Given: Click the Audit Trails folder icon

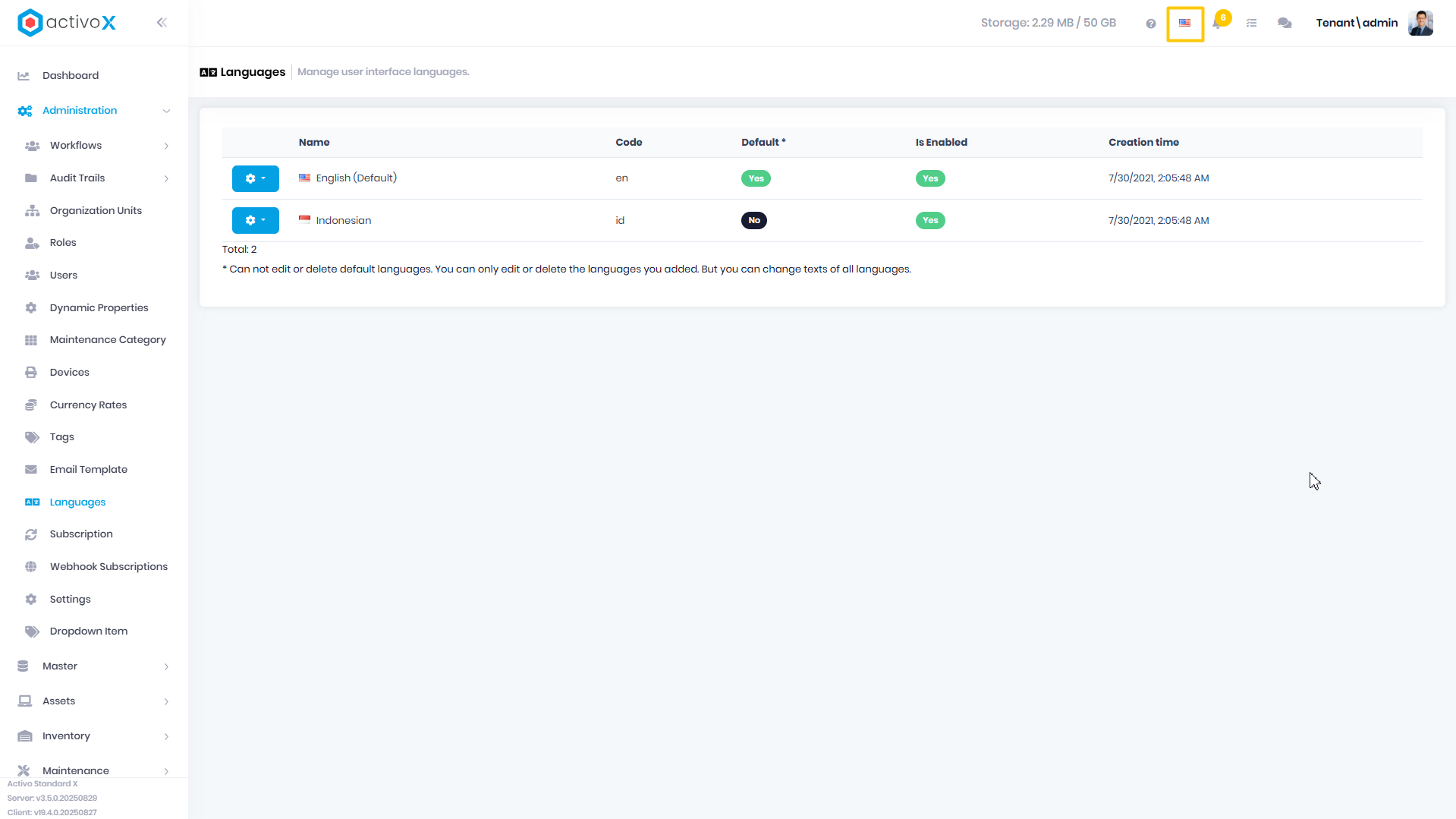Looking at the screenshot, I should 31,178.
